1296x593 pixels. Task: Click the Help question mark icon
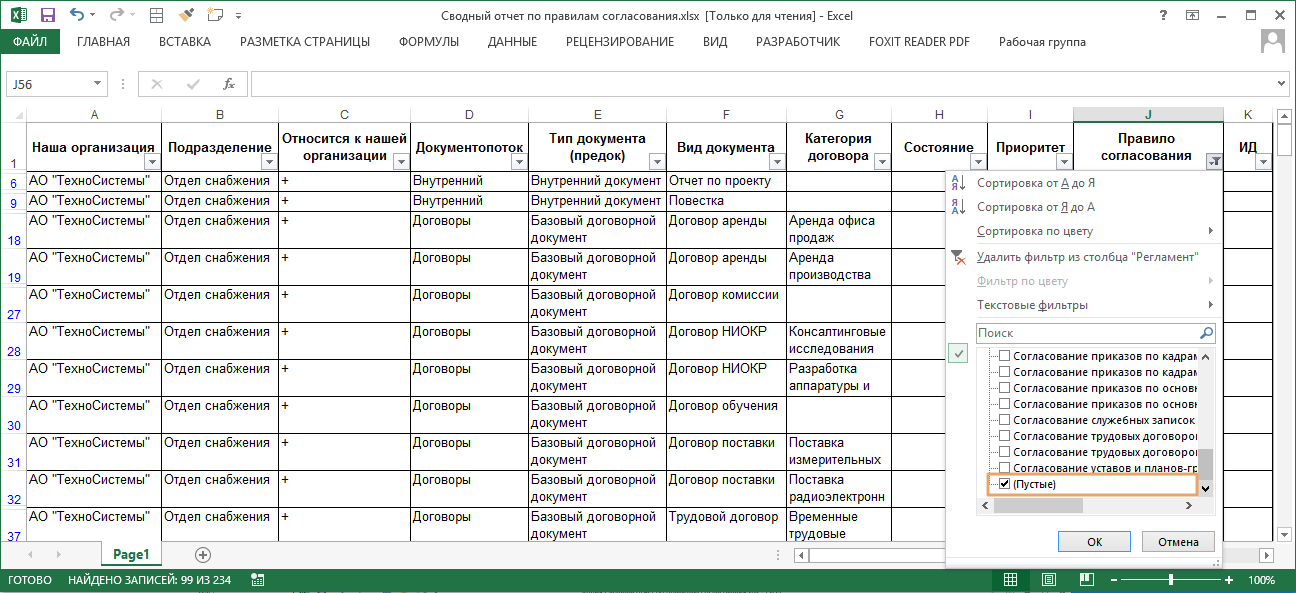(1163, 15)
